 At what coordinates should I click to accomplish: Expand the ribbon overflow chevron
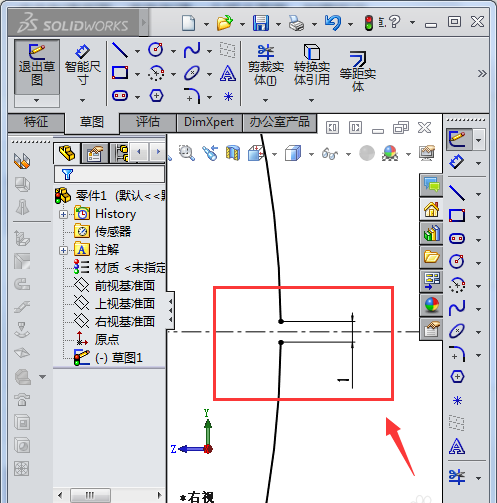[x=482, y=73]
